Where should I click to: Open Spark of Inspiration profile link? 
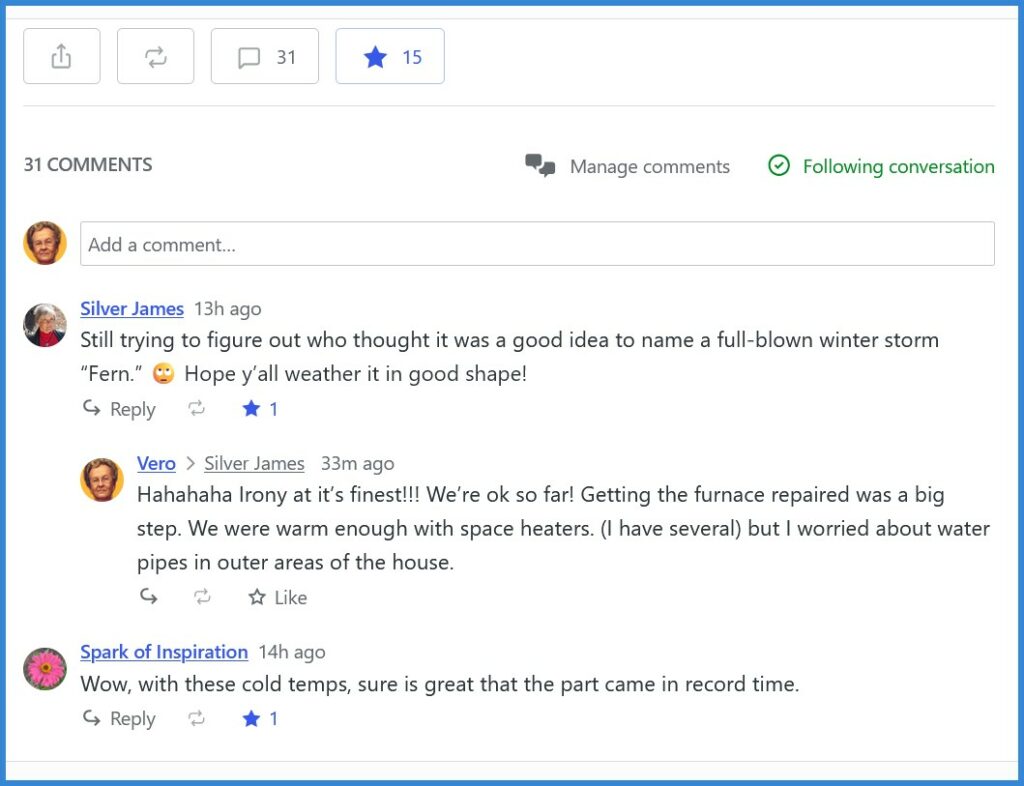point(164,652)
